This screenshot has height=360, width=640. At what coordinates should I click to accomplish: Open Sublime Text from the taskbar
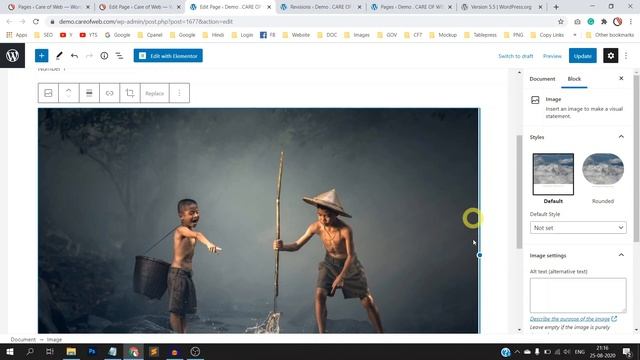pos(154,351)
